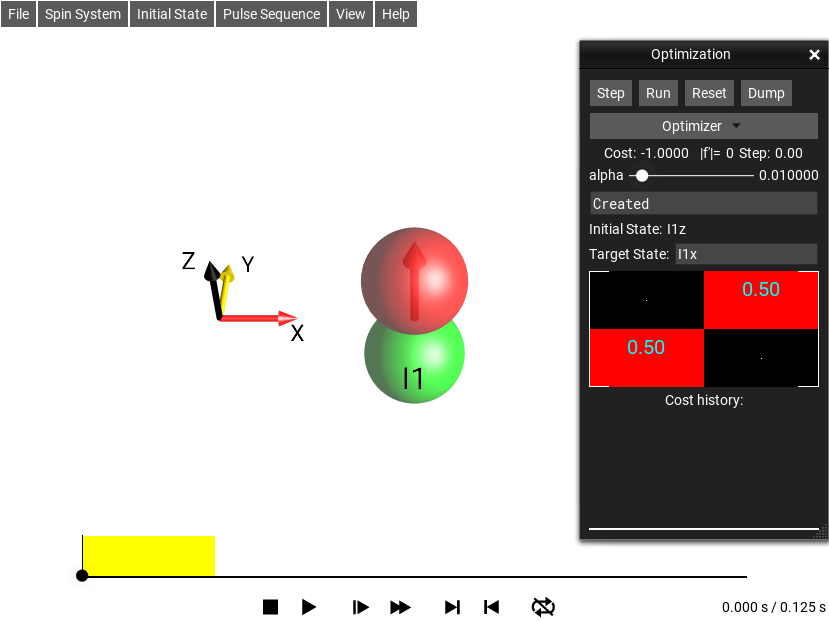Screen dimensions: 829x621
Task: Open the Initial State menu
Action: [x=172, y=14]
